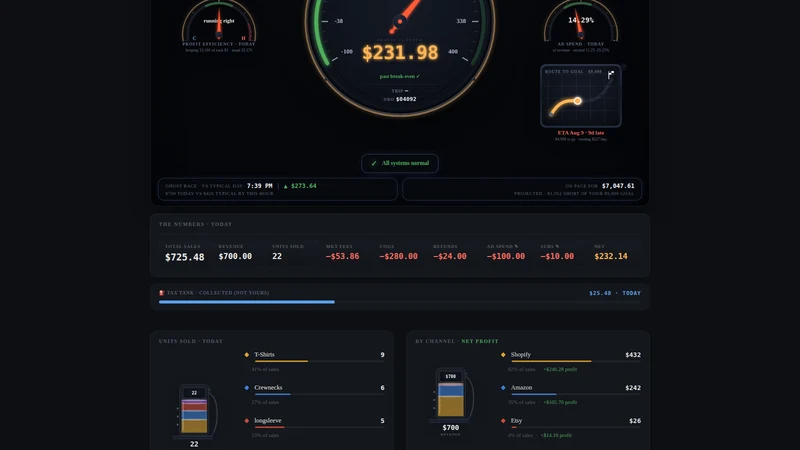This screenshot has width=800, height=450.
Task: Click the revenue fuel pump graphic showing $700
Action: click(452, 394)
